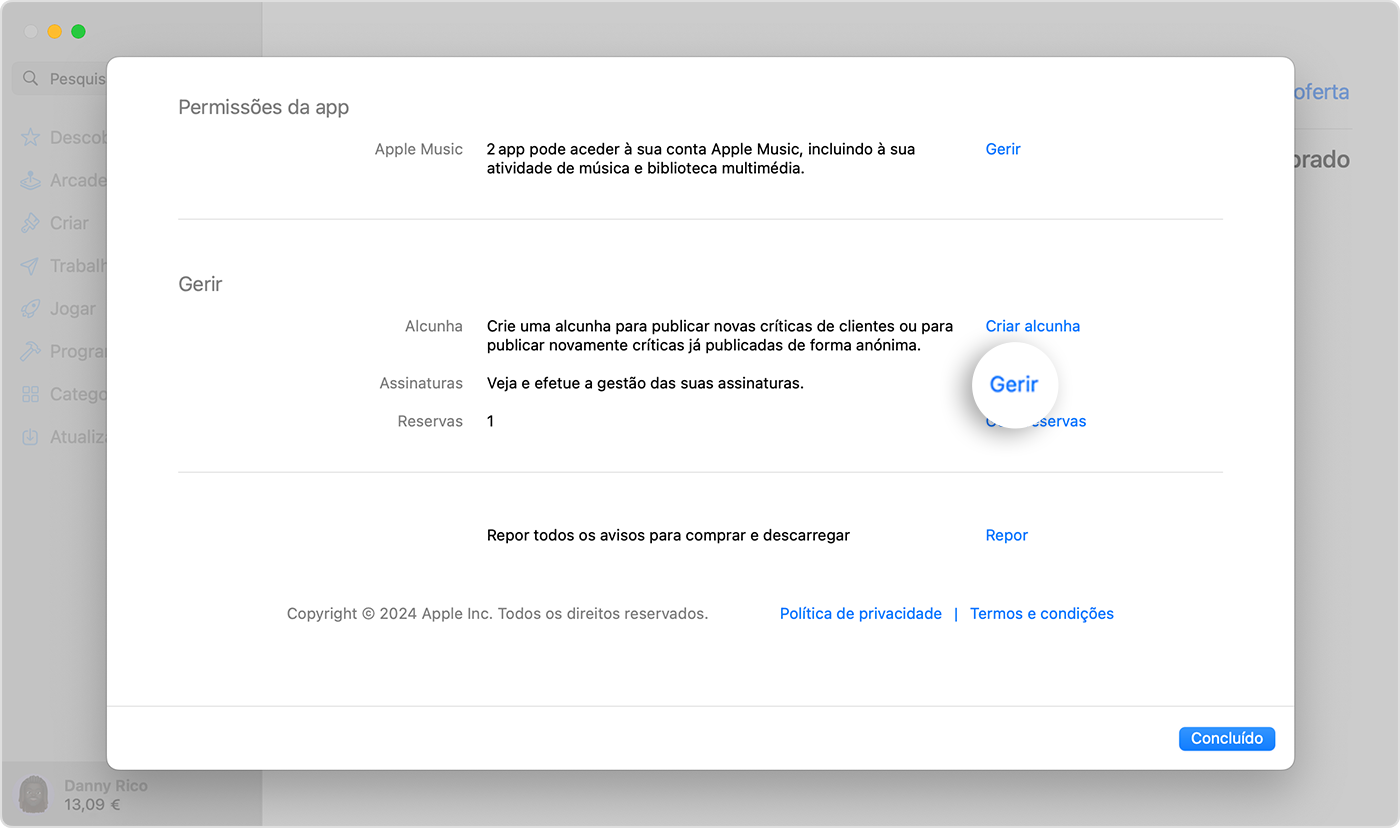This screenshot has width=1400, height=828.
Task: Click Criar alcunha link
Action: click(1033, 326)
